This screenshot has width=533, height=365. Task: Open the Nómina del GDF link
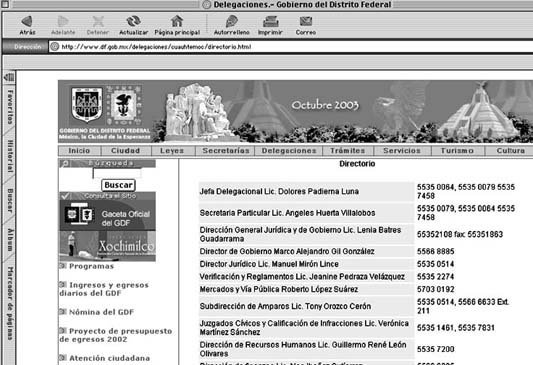tap(101, 312)
